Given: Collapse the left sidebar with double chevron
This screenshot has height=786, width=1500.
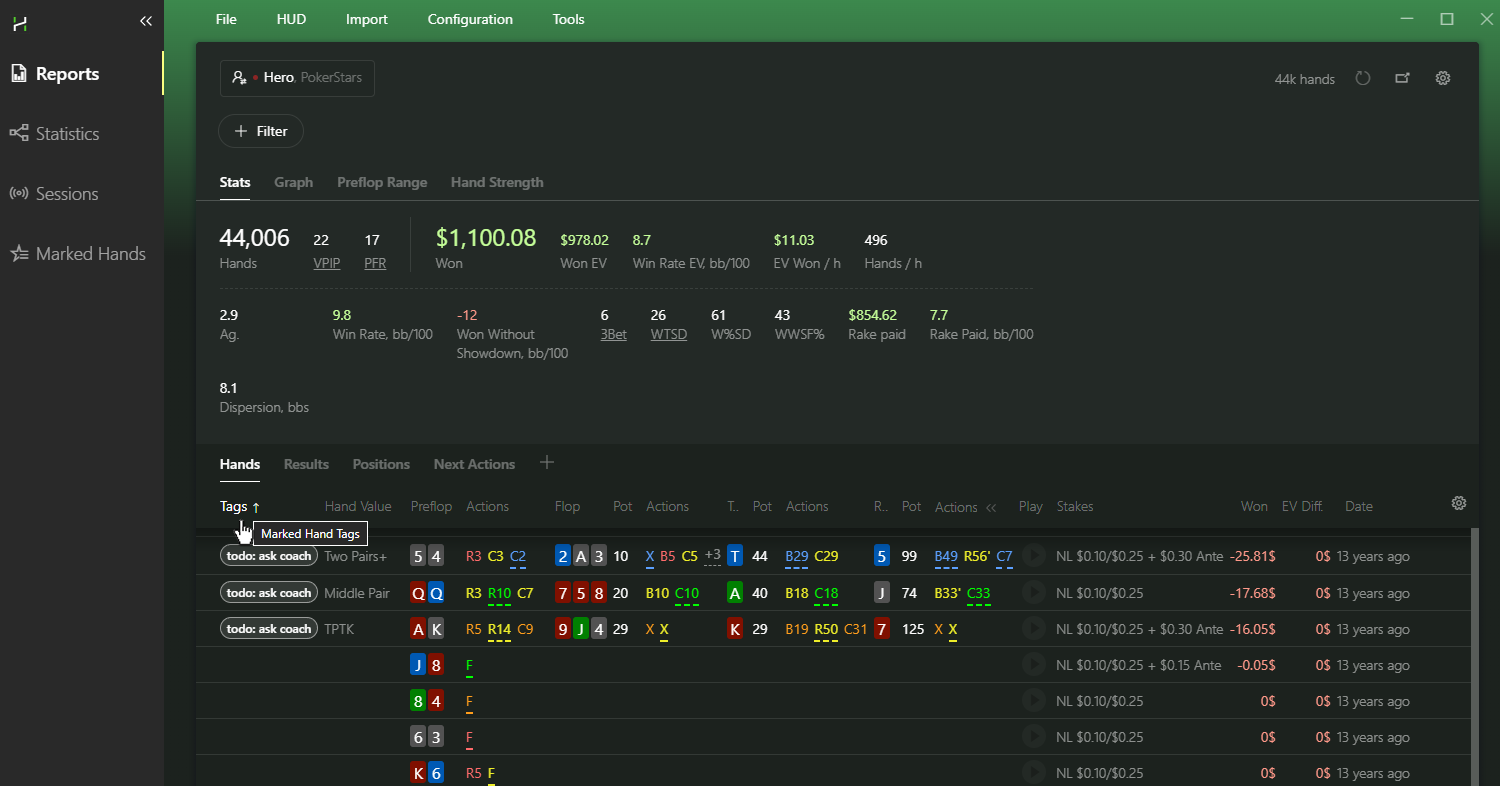Looking at the screenshot, I should pyautogui.click(x=146, y=20).
